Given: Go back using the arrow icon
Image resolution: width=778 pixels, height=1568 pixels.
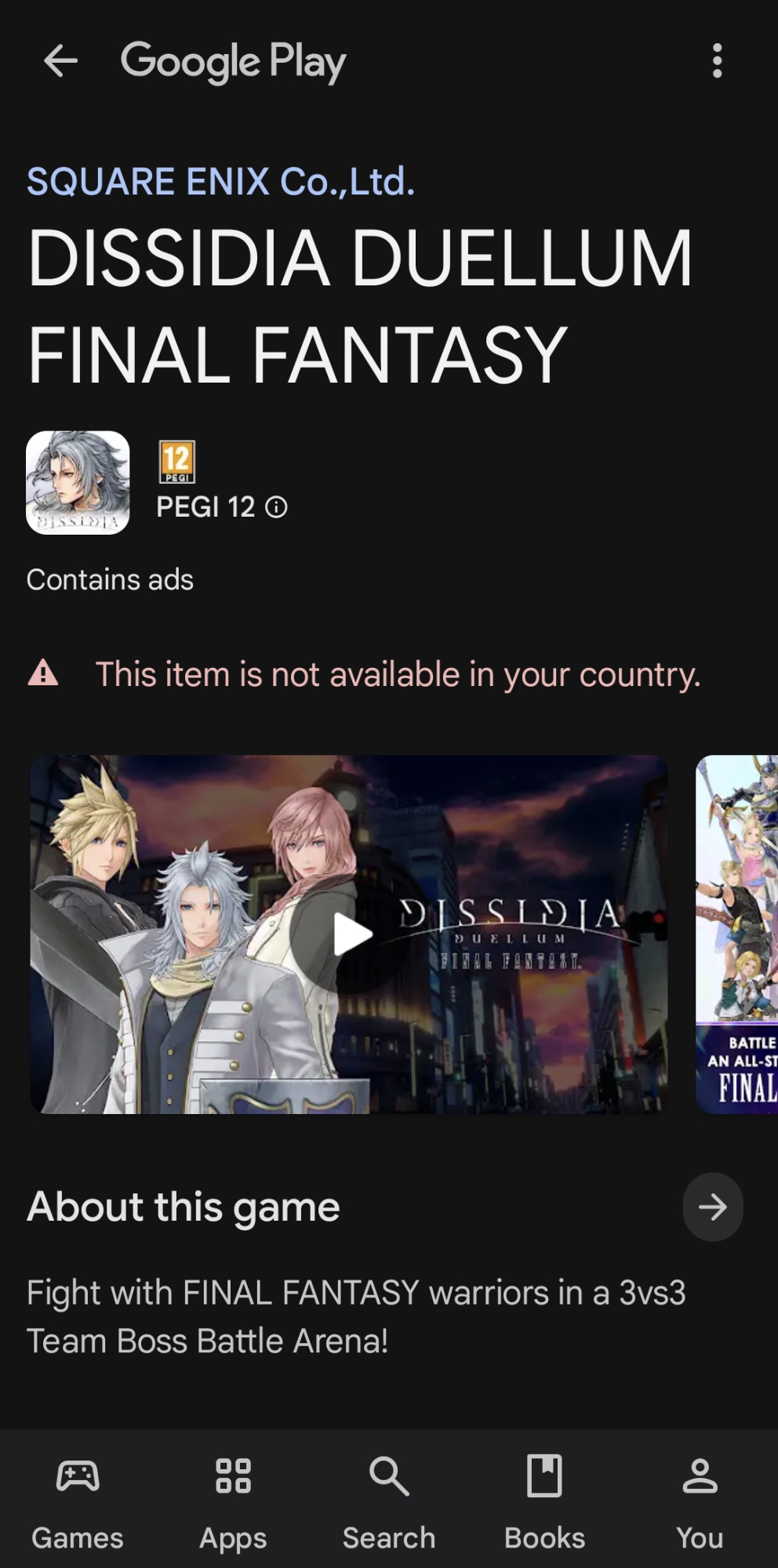Looking at the screenshot, I should coord(60,61).
